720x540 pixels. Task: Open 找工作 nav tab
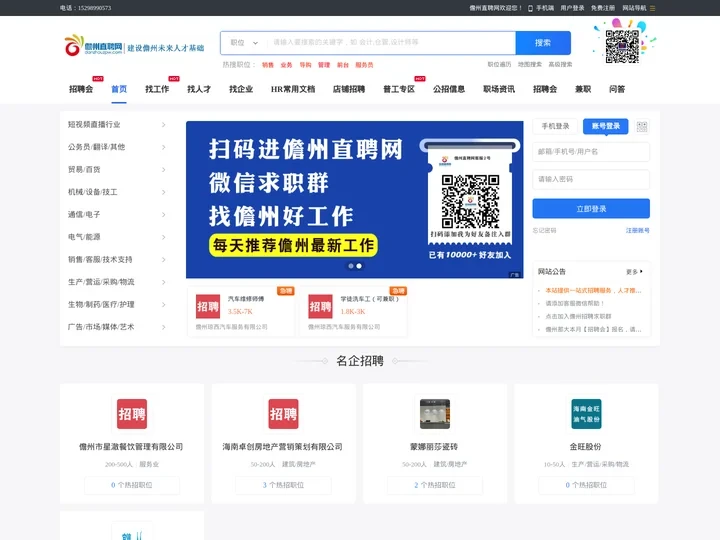click(x=157, y=89)
